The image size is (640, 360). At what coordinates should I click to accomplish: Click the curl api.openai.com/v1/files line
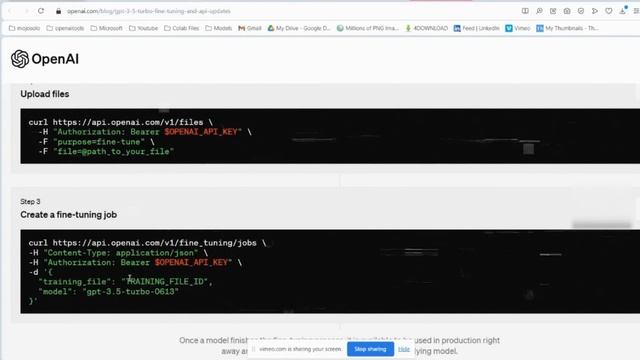[121, 122]
